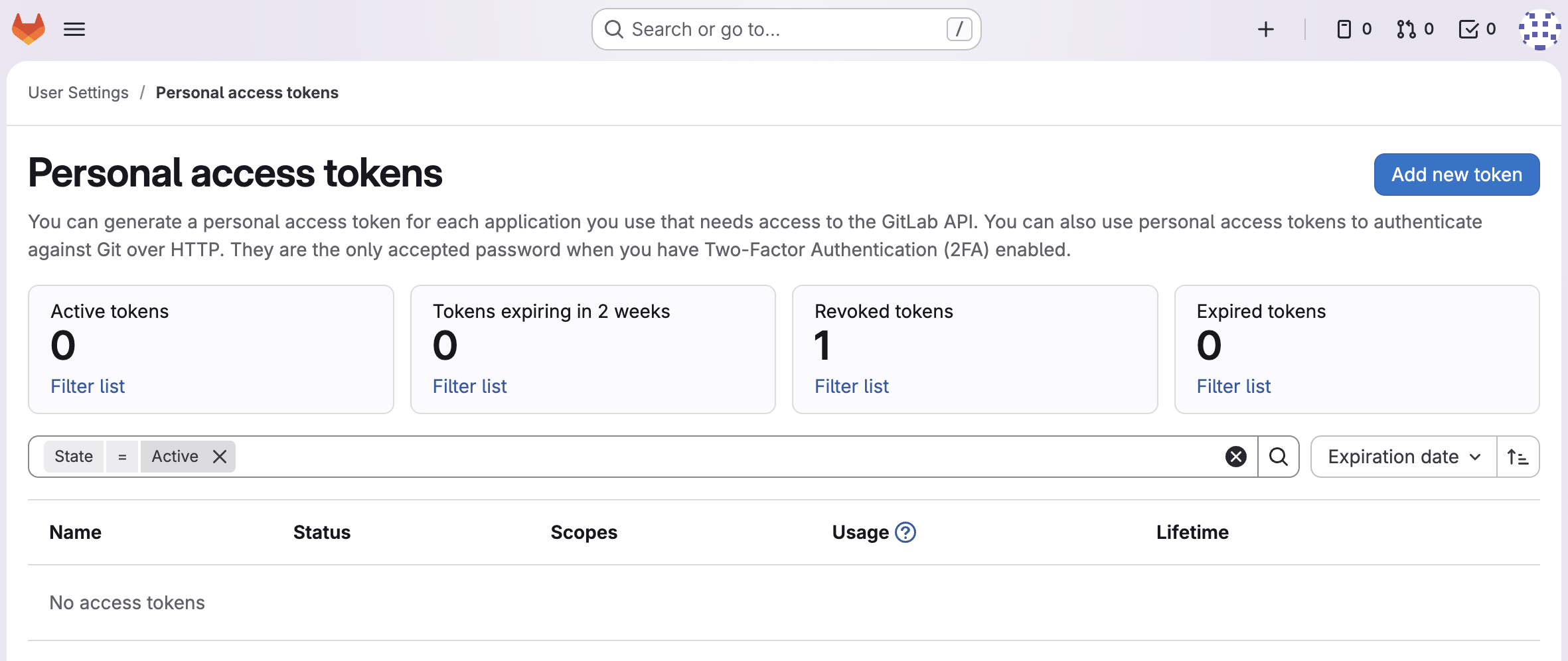Filter list by Expired tokens
This screenshot has height=661, width=1568.
(x=1233, y=386)
